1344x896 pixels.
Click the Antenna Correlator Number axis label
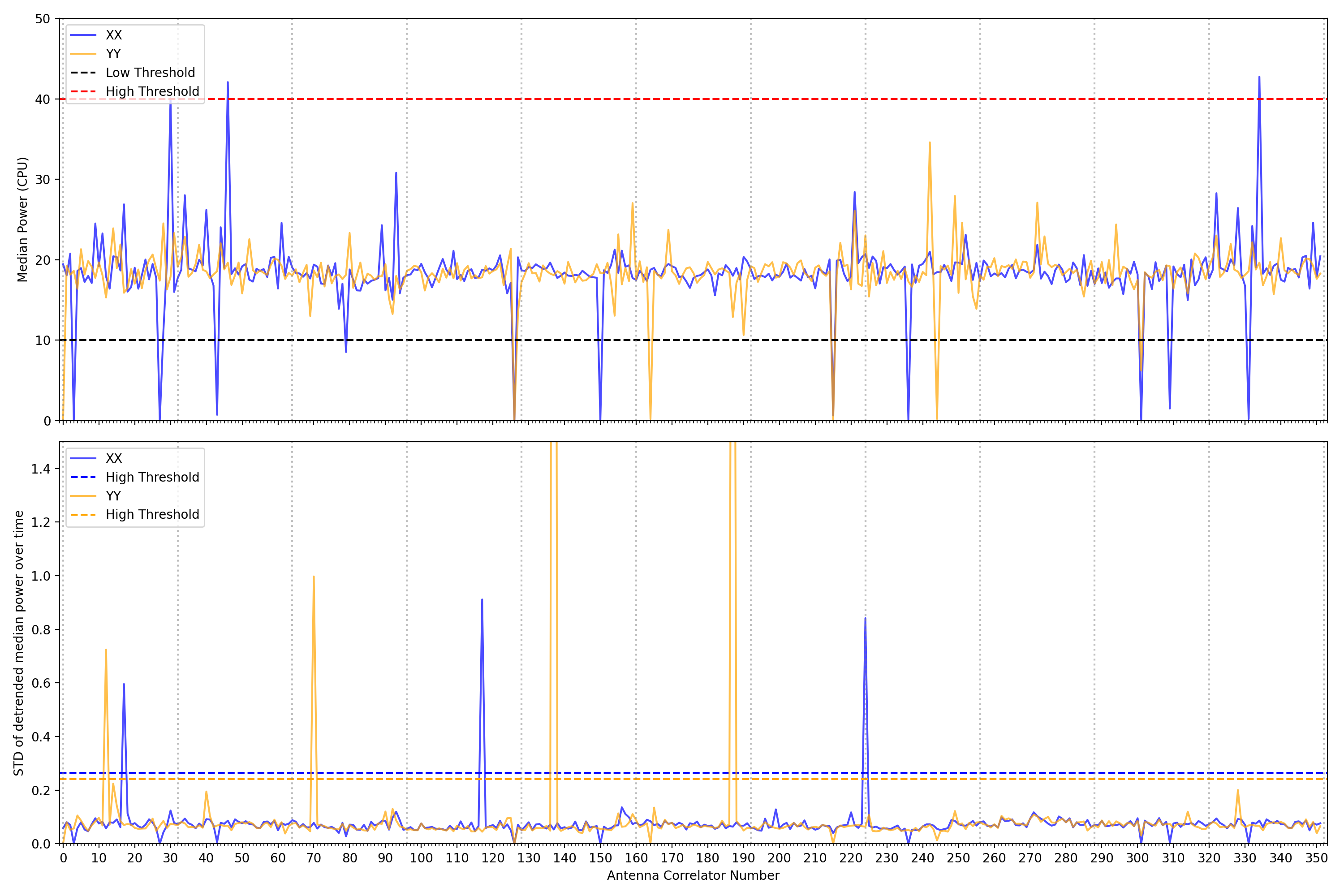693,875
